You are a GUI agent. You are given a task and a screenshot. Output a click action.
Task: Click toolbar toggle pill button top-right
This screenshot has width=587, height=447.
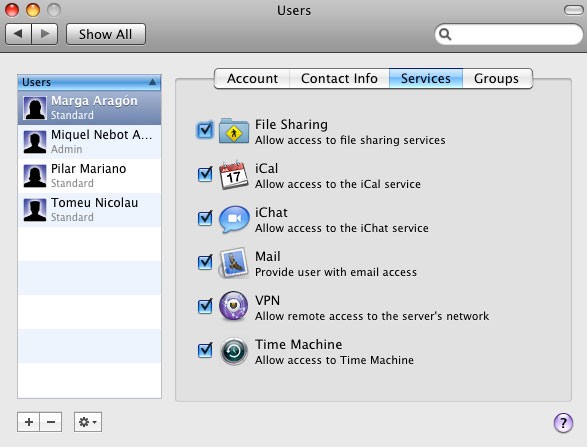click(574, 10)
